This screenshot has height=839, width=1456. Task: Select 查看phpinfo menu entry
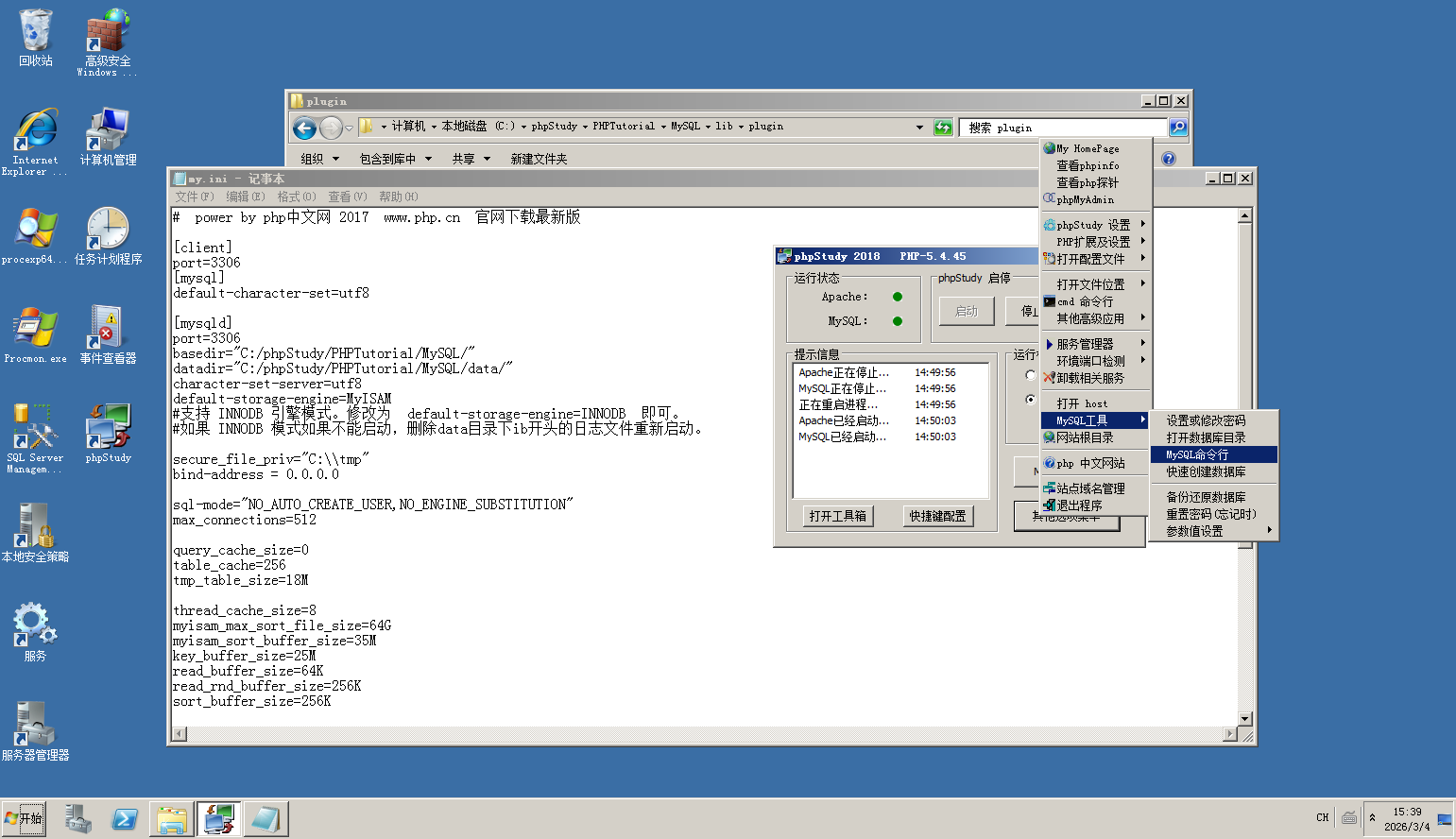1095,165
